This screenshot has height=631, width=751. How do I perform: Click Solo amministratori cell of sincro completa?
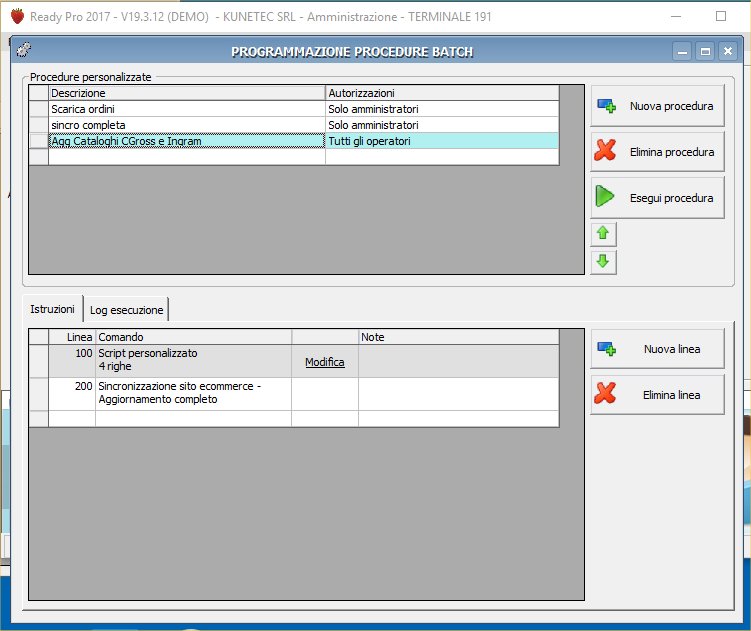(x=442, y=125)
